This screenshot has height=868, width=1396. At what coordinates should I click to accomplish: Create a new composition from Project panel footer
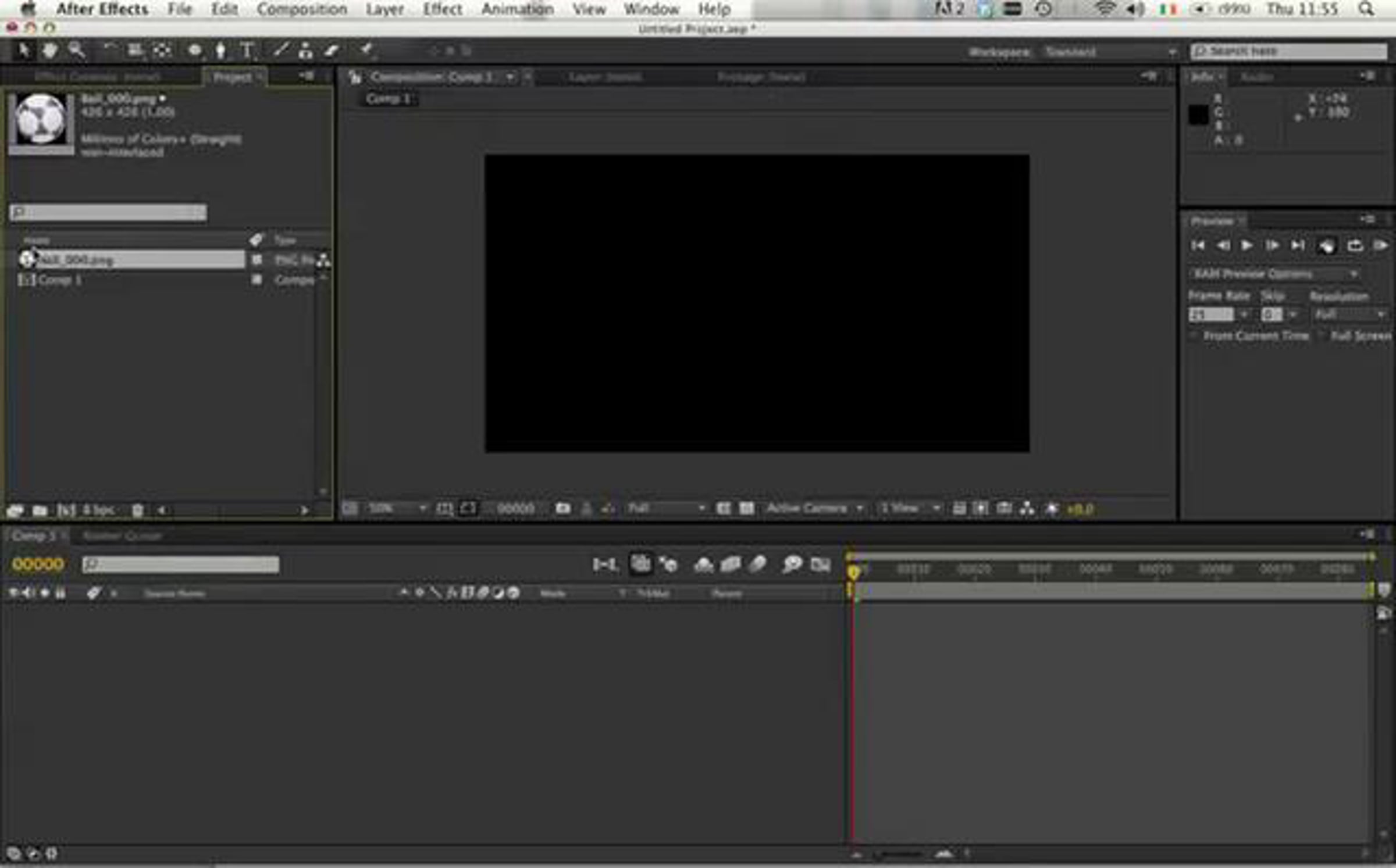click(66, 510)
